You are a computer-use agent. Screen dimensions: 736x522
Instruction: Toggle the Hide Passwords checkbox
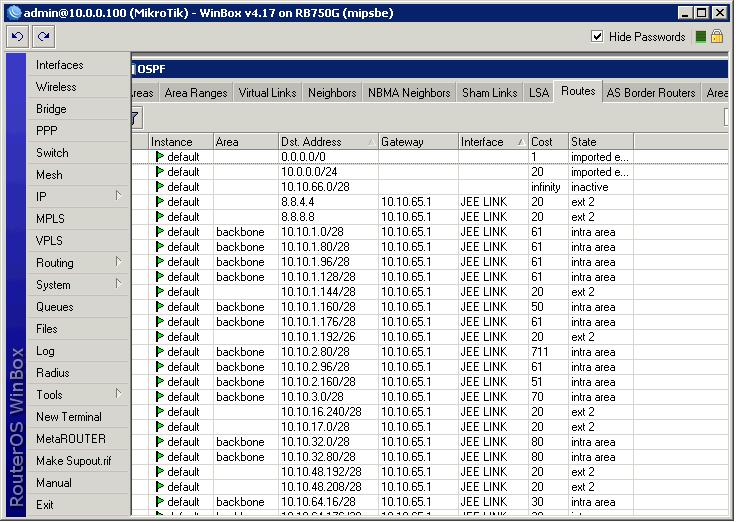click(x=597, y=36)
